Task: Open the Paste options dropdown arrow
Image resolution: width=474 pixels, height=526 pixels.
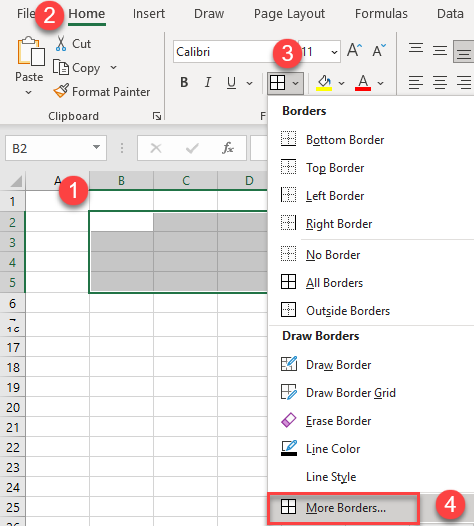Action: [29, 92]
